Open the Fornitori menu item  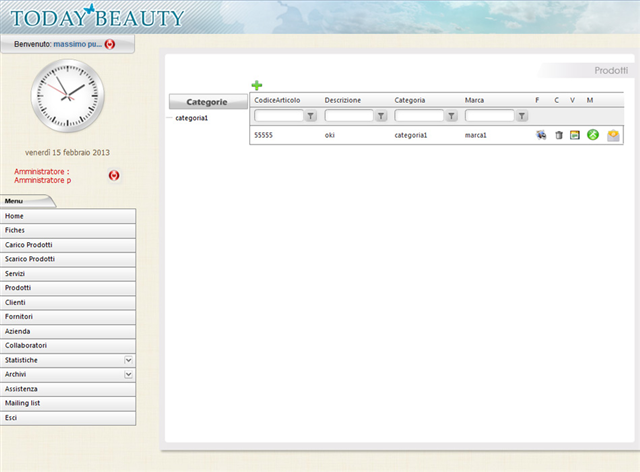[68, 317]
